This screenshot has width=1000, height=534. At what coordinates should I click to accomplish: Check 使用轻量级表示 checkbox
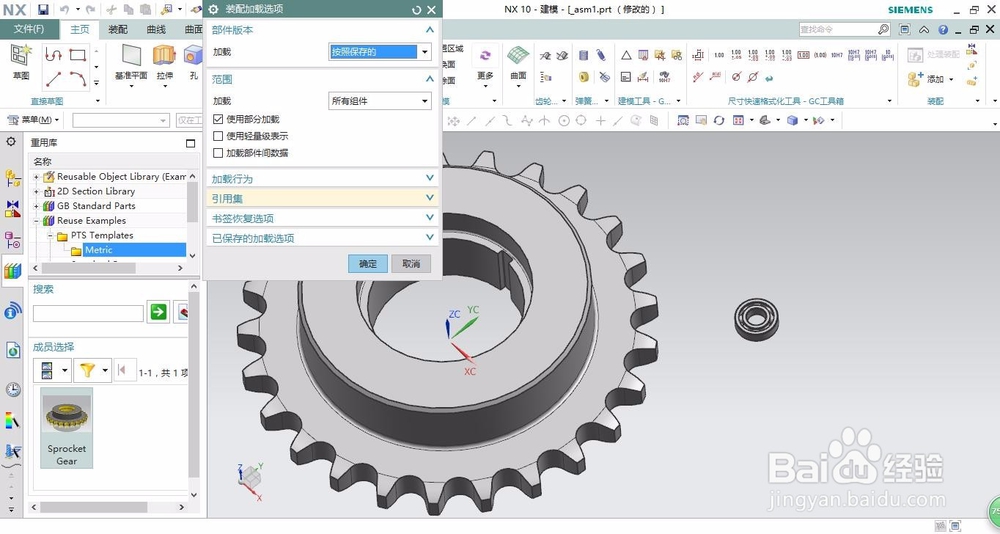(x=218, y=136)
